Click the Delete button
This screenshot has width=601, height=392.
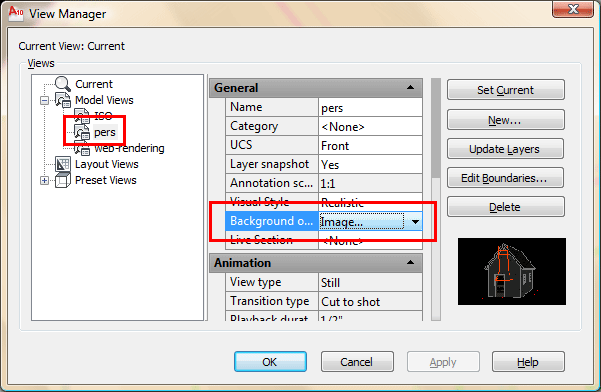point(506,207)
